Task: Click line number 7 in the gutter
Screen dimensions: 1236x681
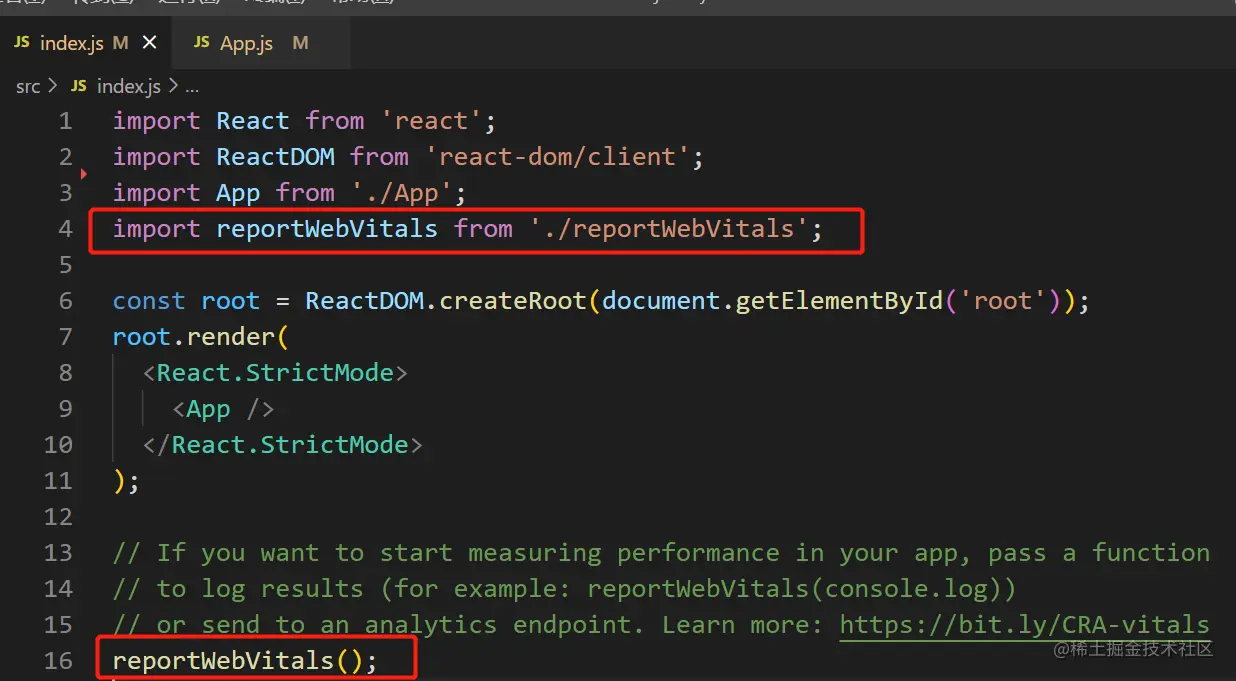Action: tap(65, 337)
